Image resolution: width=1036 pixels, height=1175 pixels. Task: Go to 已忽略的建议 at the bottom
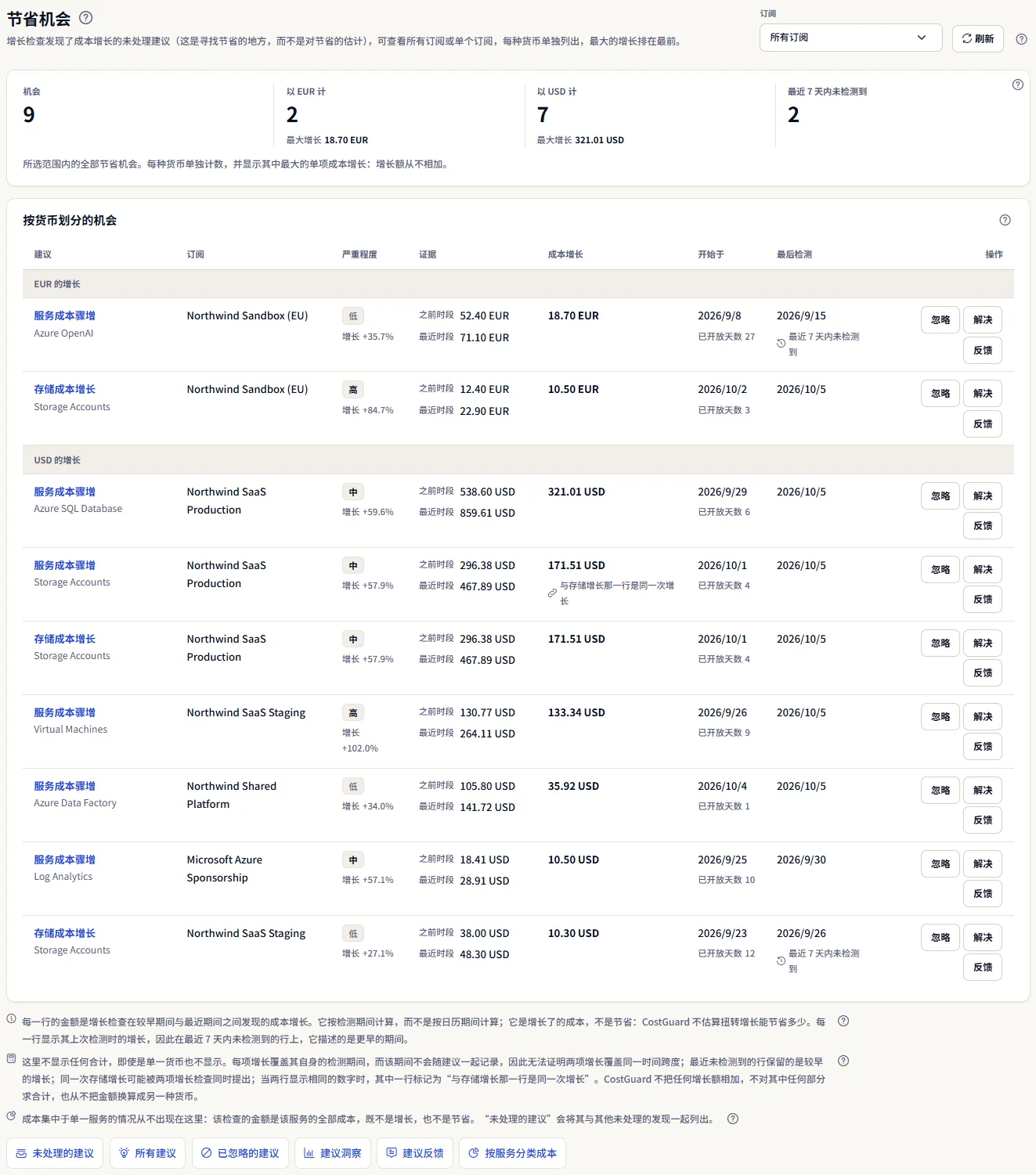240,1153
